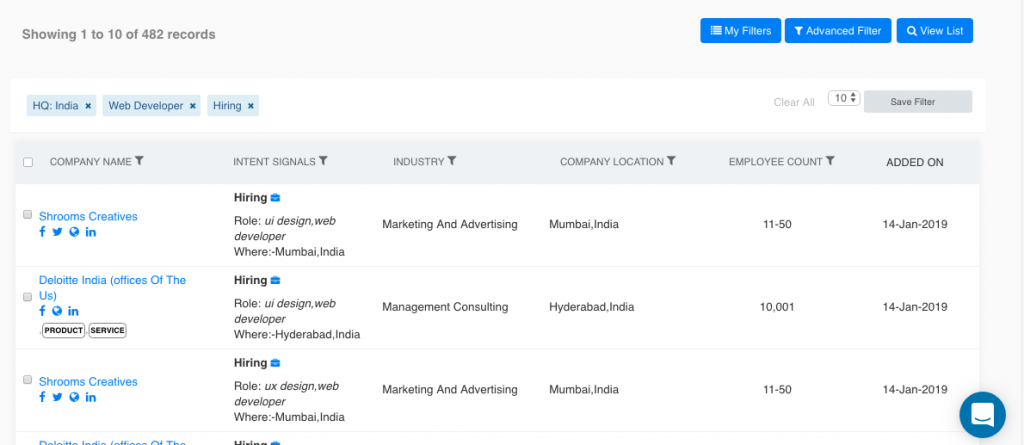Open LinkedIn icon in ux design Shrooms row
Screen dimensions: 1024x445
point(91,397)
